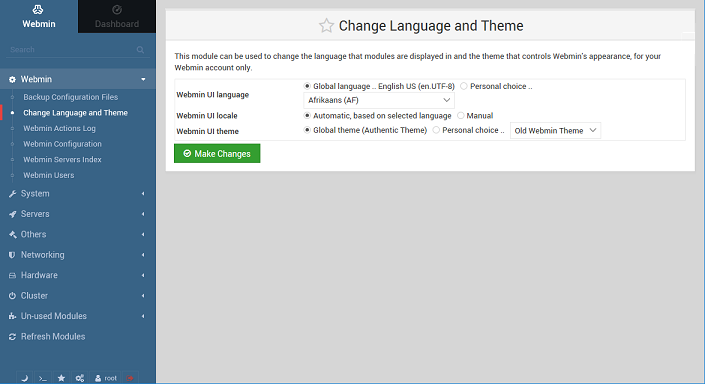Viewport: 705px width, 384px height.
Task: Open Backup Configuration Files
Action: tap(71, 97)
